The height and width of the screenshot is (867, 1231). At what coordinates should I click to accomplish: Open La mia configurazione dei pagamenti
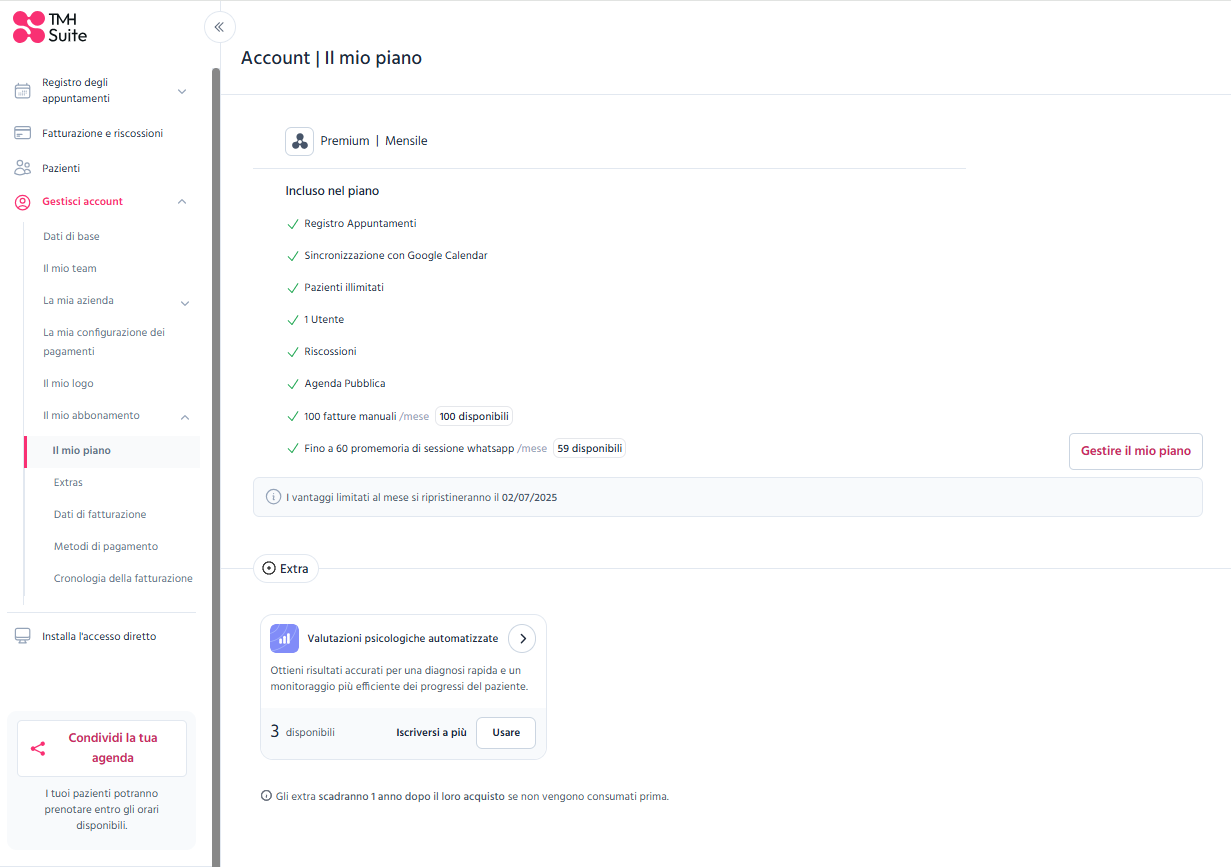(104, 342)
